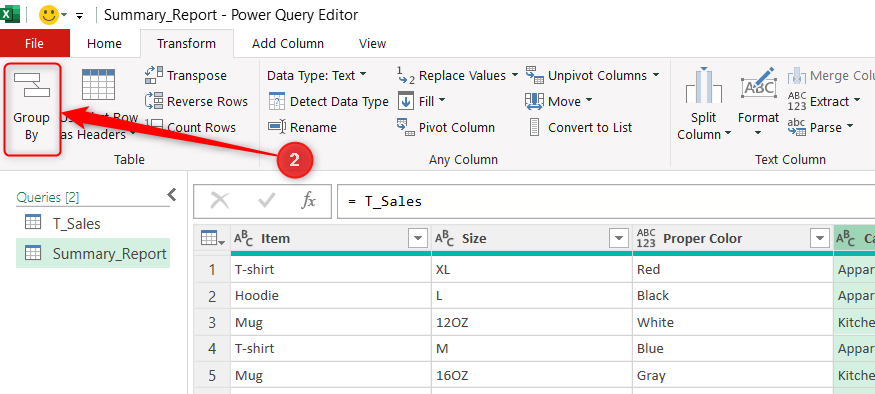This screenshot has height=394, width=875.
Task: Switch to the Home tab
Action: [104, 44]
